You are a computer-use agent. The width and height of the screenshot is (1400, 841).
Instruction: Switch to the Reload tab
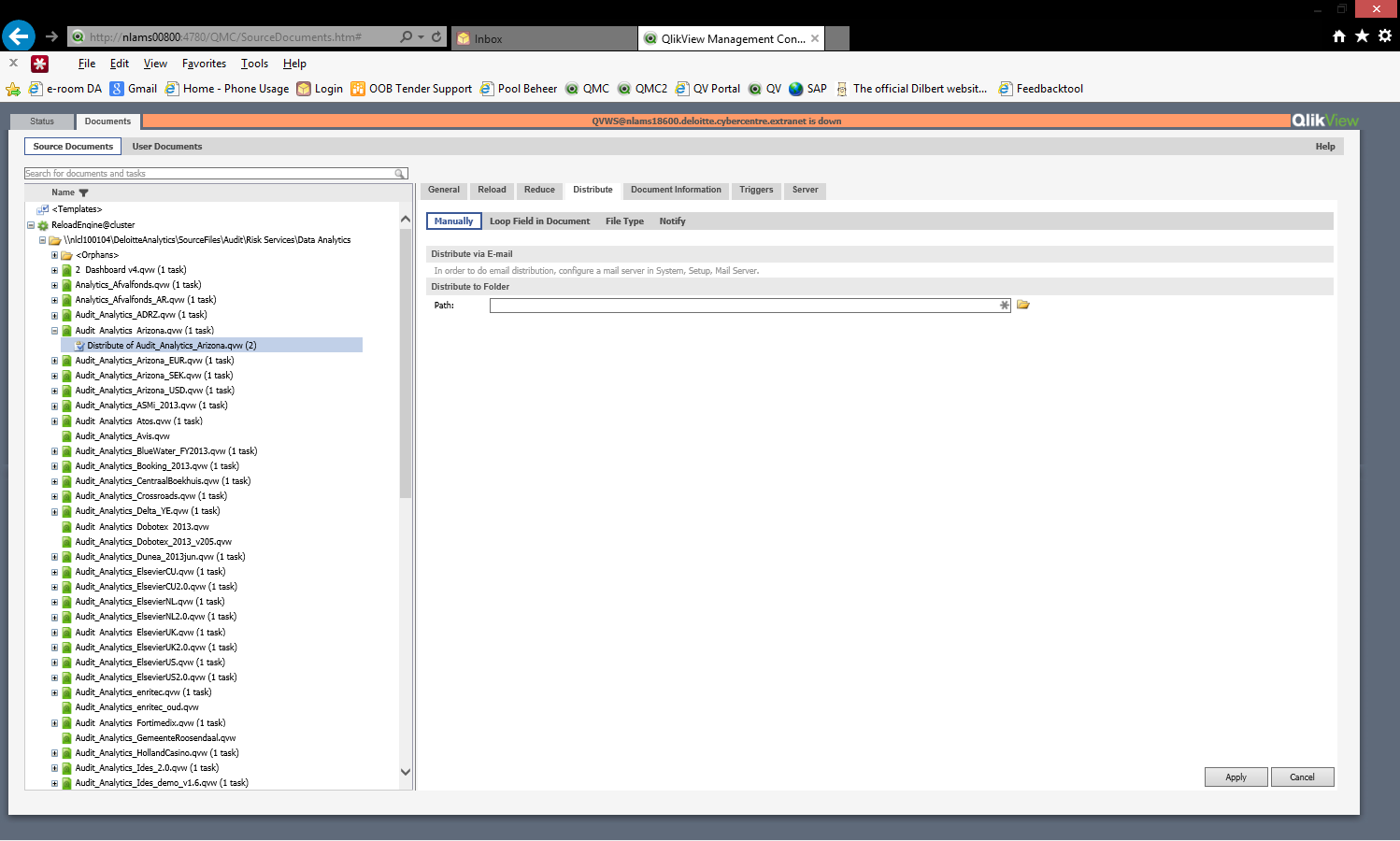492,190
